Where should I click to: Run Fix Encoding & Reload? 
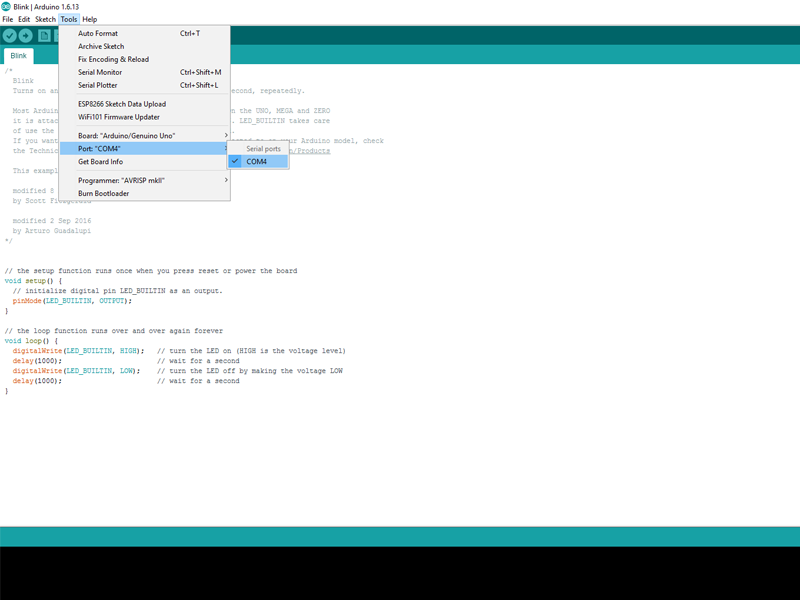(144, 59)
